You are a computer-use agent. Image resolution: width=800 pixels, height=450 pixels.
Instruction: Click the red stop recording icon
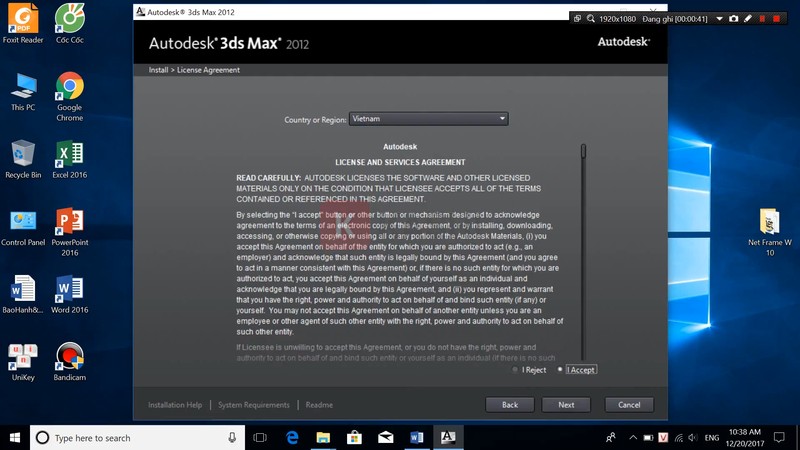coord(774,18)
